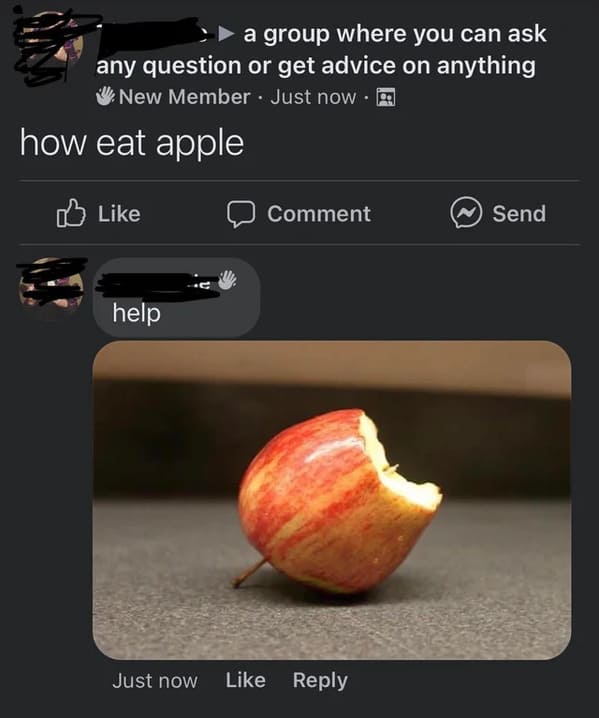Image resolution: width=599 pixels, height=718 pixels.
Task: Like the comment with the apple photo
Action: [x=245, y=680]
